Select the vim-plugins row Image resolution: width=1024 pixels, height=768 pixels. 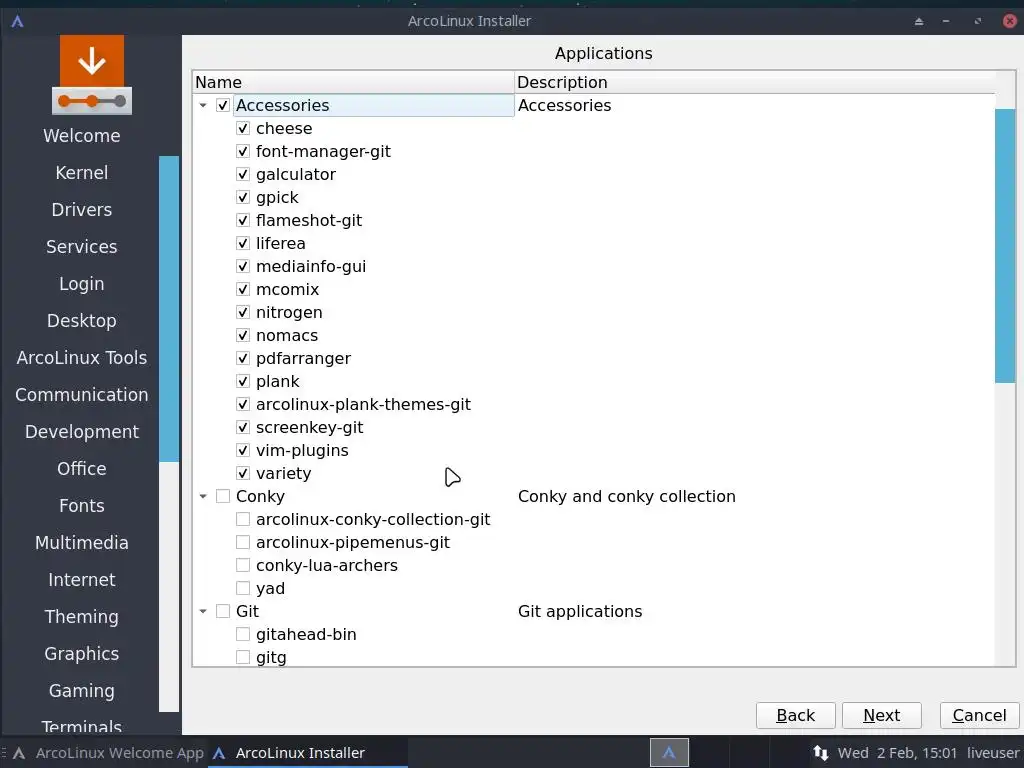[x=302, y=451]
